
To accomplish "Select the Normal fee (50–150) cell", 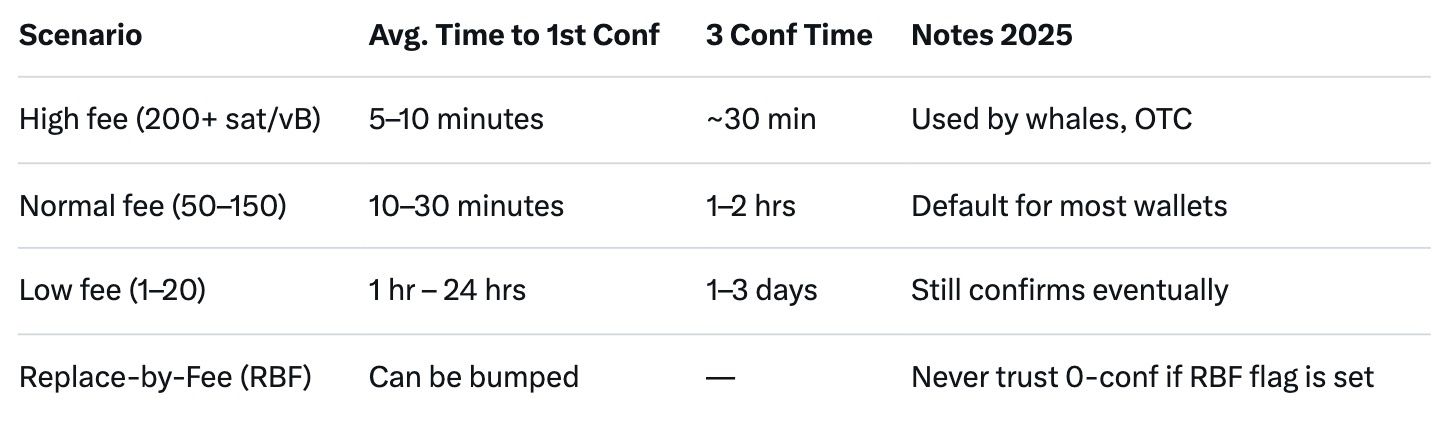I will point(153,206).
